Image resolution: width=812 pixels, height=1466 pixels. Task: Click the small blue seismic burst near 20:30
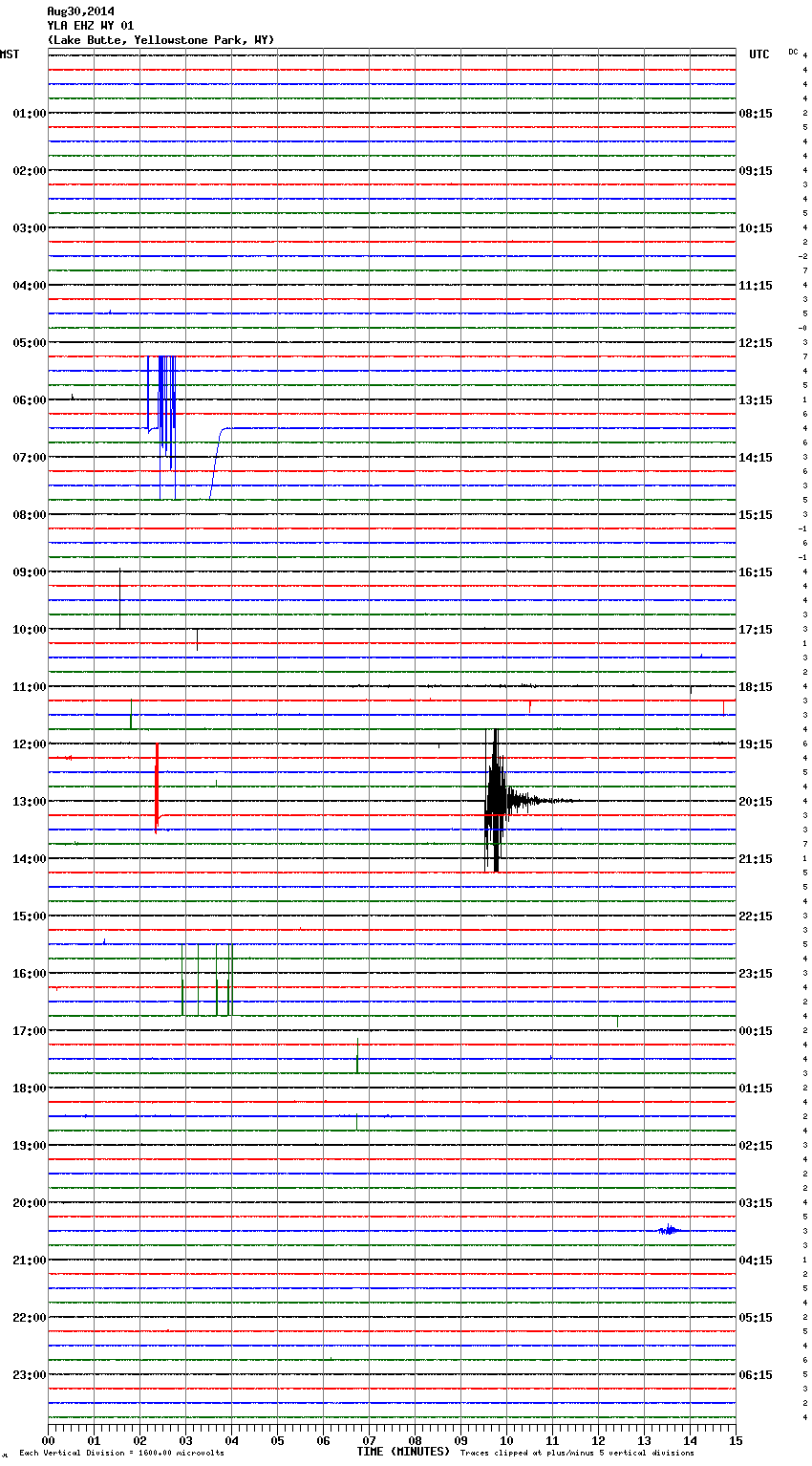click(x=671, y=1231)
